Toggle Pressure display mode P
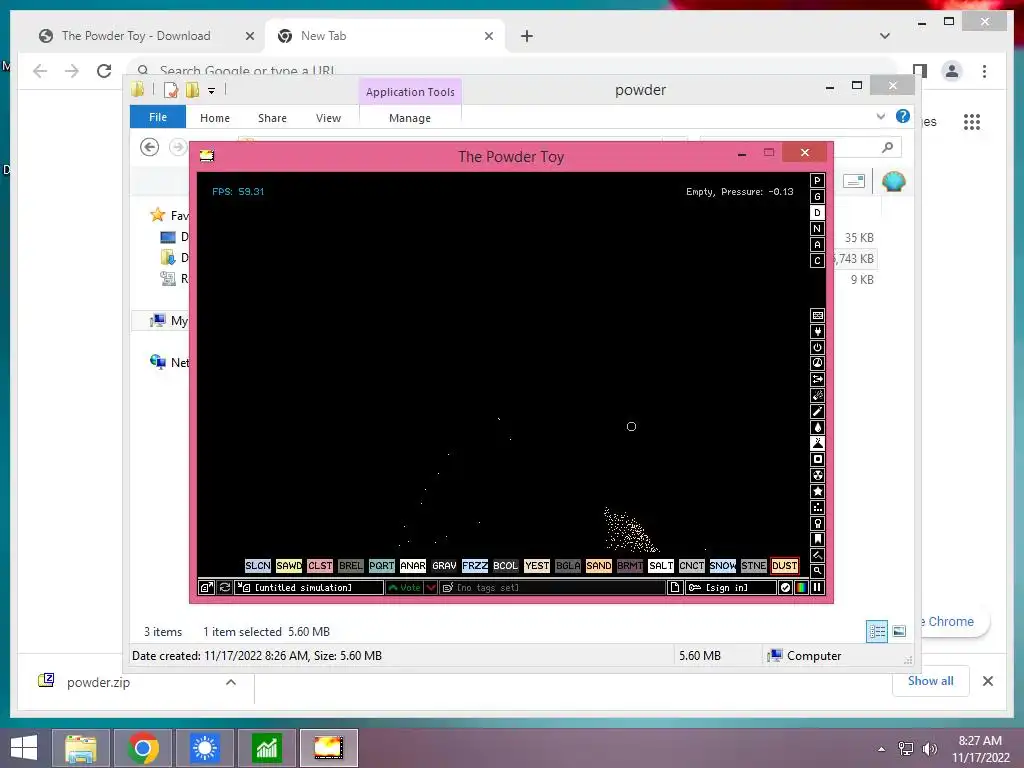Image resolution: width=1024 pixels, height=768 pixels. click(x=817, y=181)
